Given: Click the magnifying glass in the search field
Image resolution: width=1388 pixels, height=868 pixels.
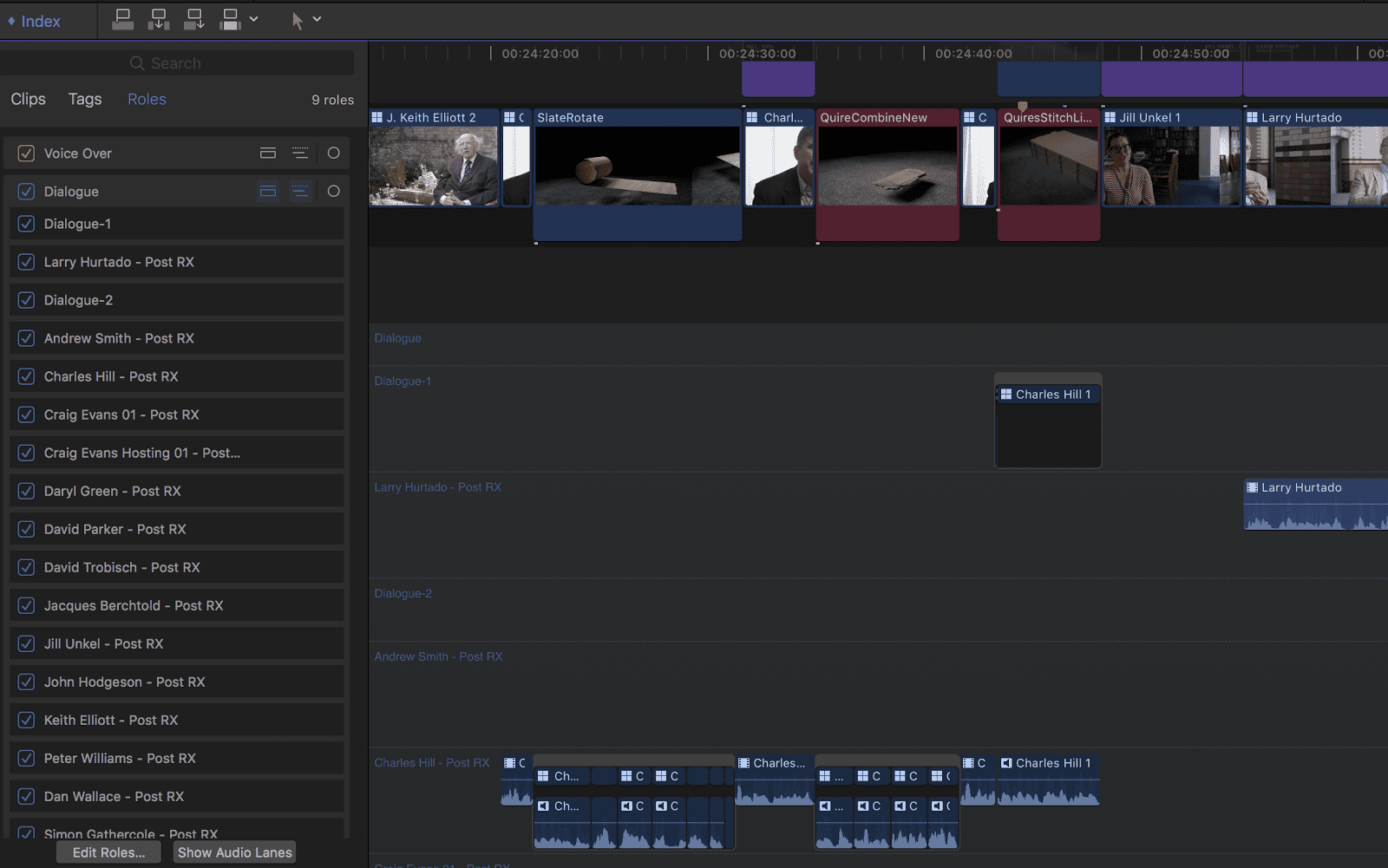Looking at the screenshot, I should click(136, 62).
